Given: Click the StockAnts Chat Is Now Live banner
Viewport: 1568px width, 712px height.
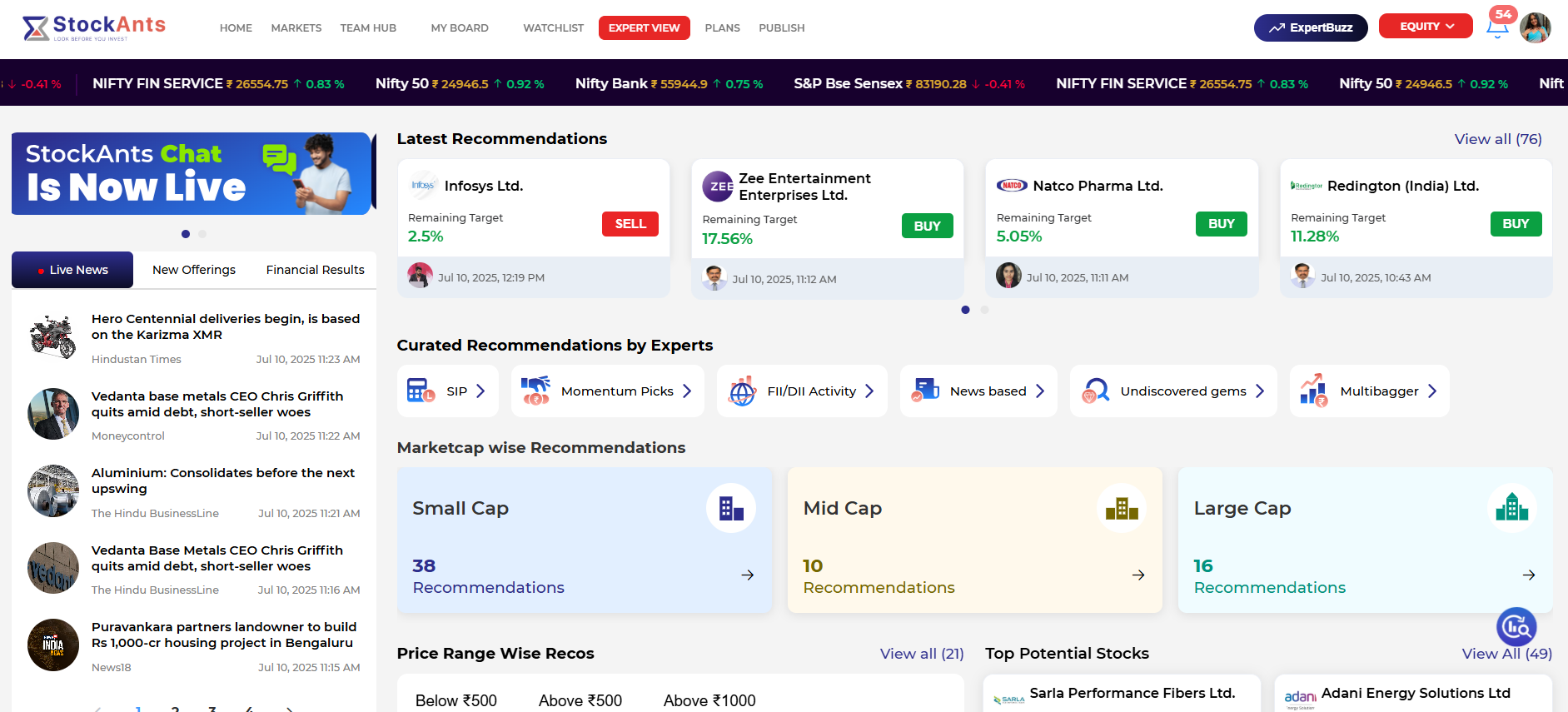Looking at the screenshot, I should pyautogui.click(x=192, y=173).
